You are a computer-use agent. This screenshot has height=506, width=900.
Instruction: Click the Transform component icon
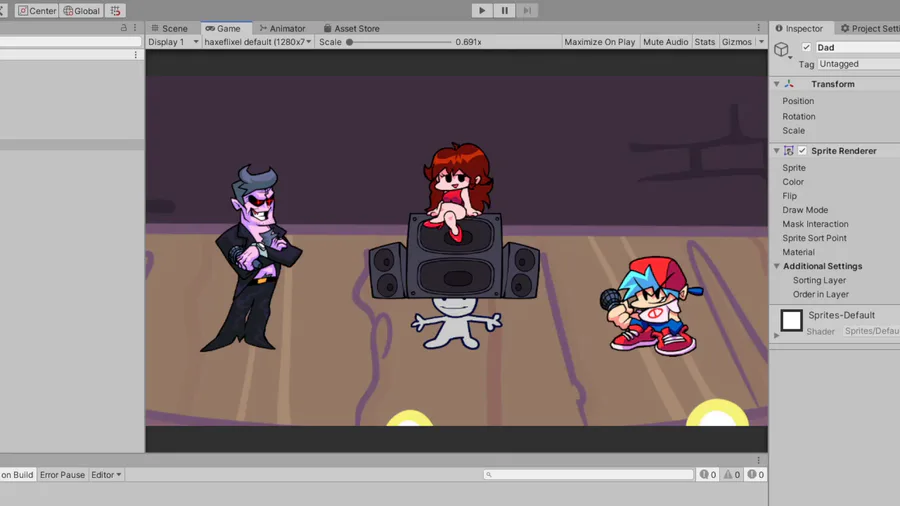pos(789,84)
